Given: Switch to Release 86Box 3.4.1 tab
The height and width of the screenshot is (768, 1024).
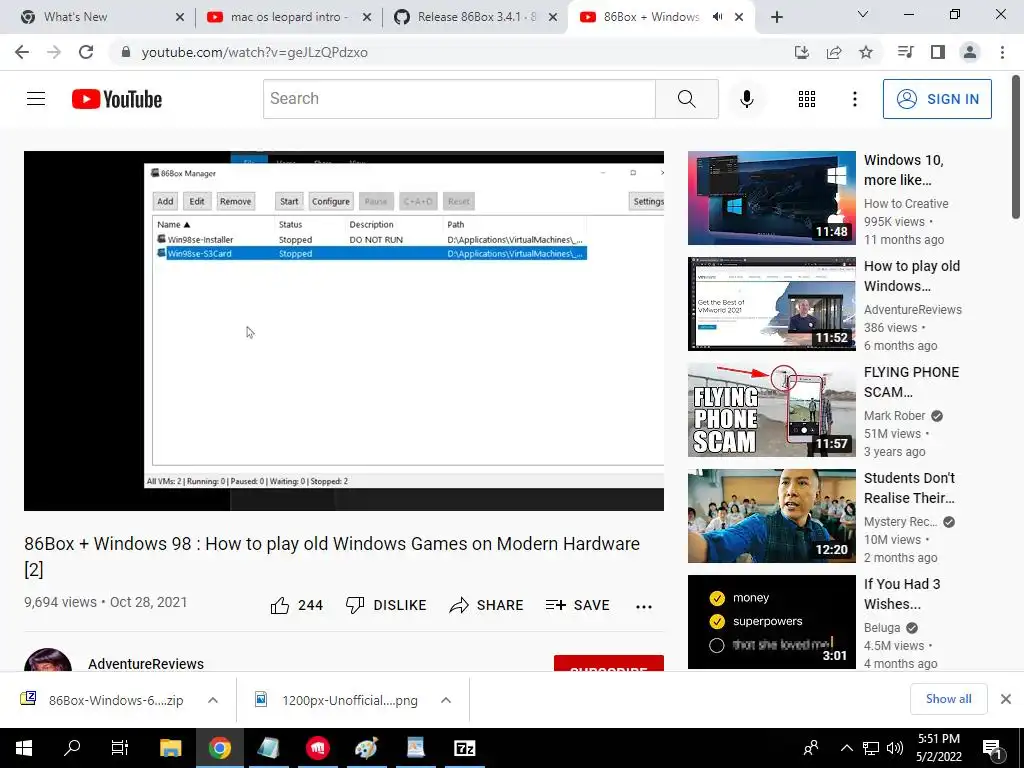Looking at the screenshot, I should (476, 17).
